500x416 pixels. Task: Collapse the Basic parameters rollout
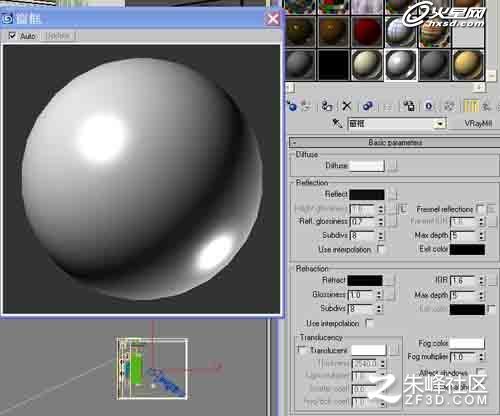[395, 143]
